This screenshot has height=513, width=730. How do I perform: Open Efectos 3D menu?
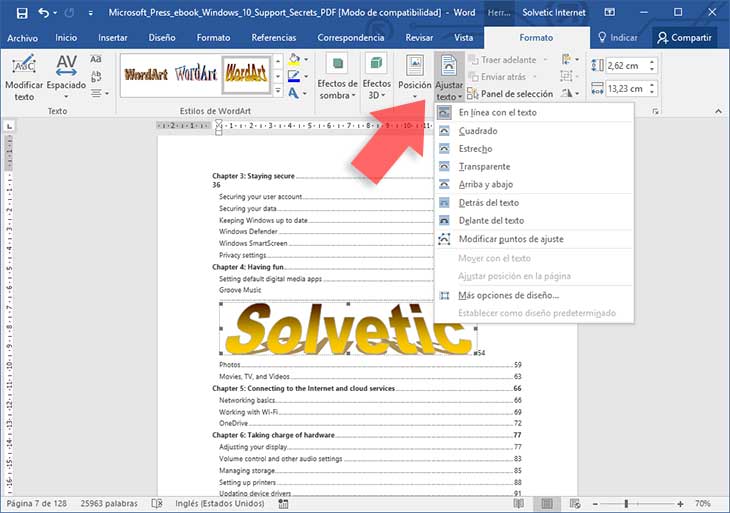(376, 77)
